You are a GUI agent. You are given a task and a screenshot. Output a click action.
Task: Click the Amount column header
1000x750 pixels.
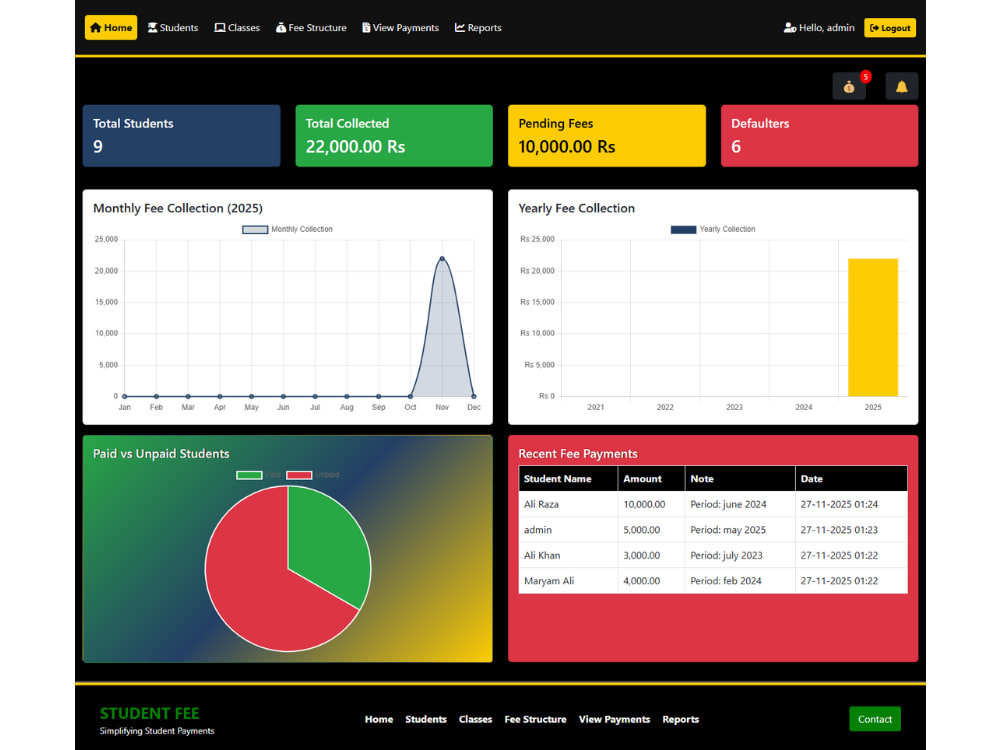[651, 479]
